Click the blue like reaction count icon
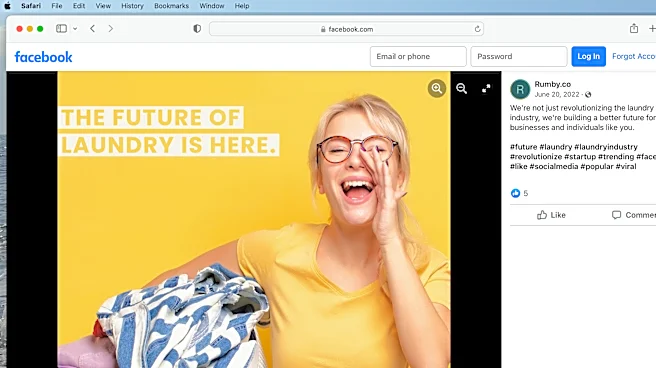 coord(515,193)
